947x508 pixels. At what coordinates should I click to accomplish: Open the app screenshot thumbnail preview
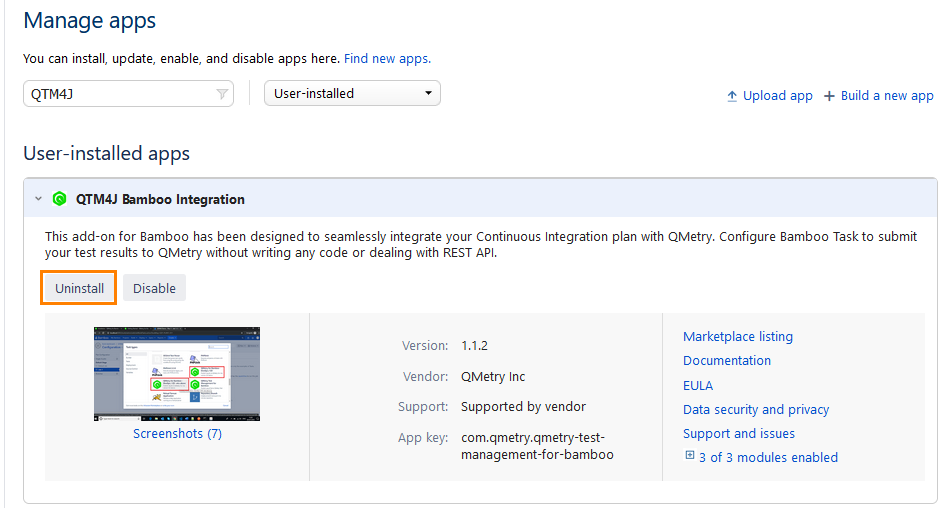pos(177,373)
